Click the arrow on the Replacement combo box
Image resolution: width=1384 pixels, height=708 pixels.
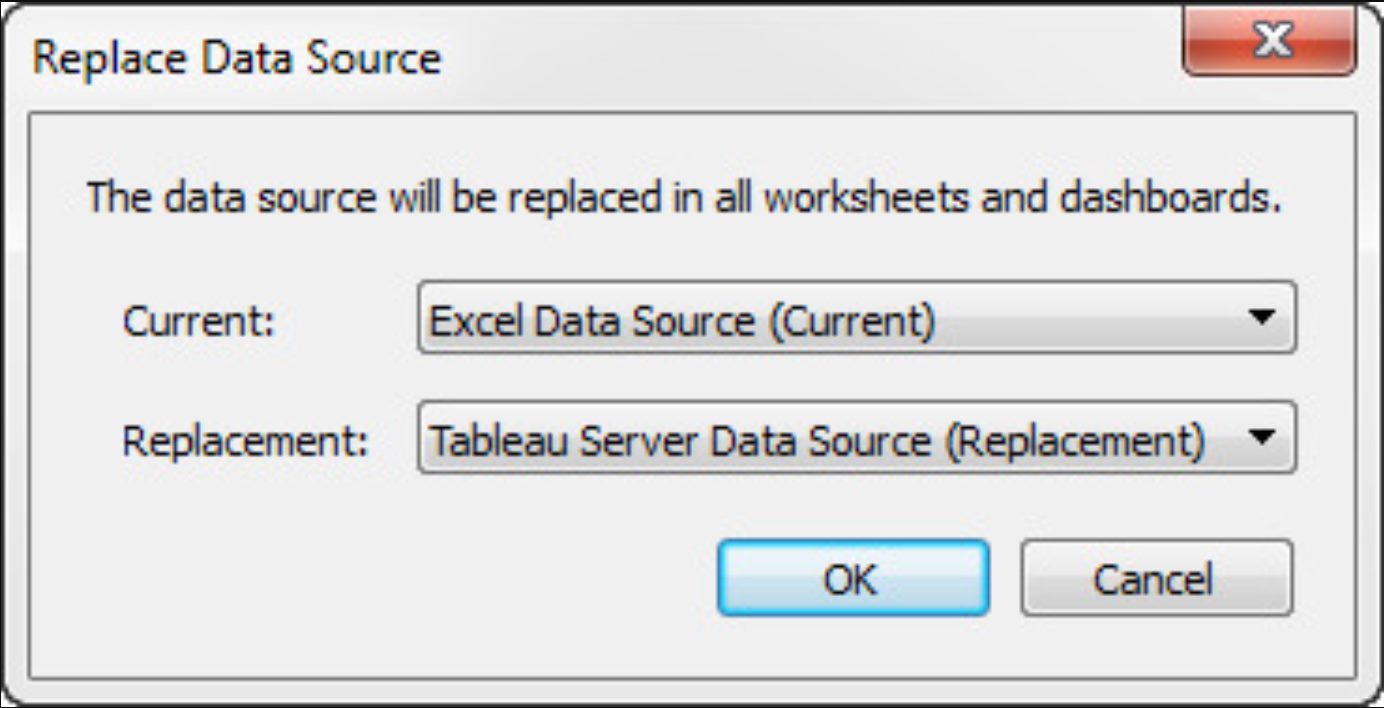pyautogui.click(x=1262, y=438)
